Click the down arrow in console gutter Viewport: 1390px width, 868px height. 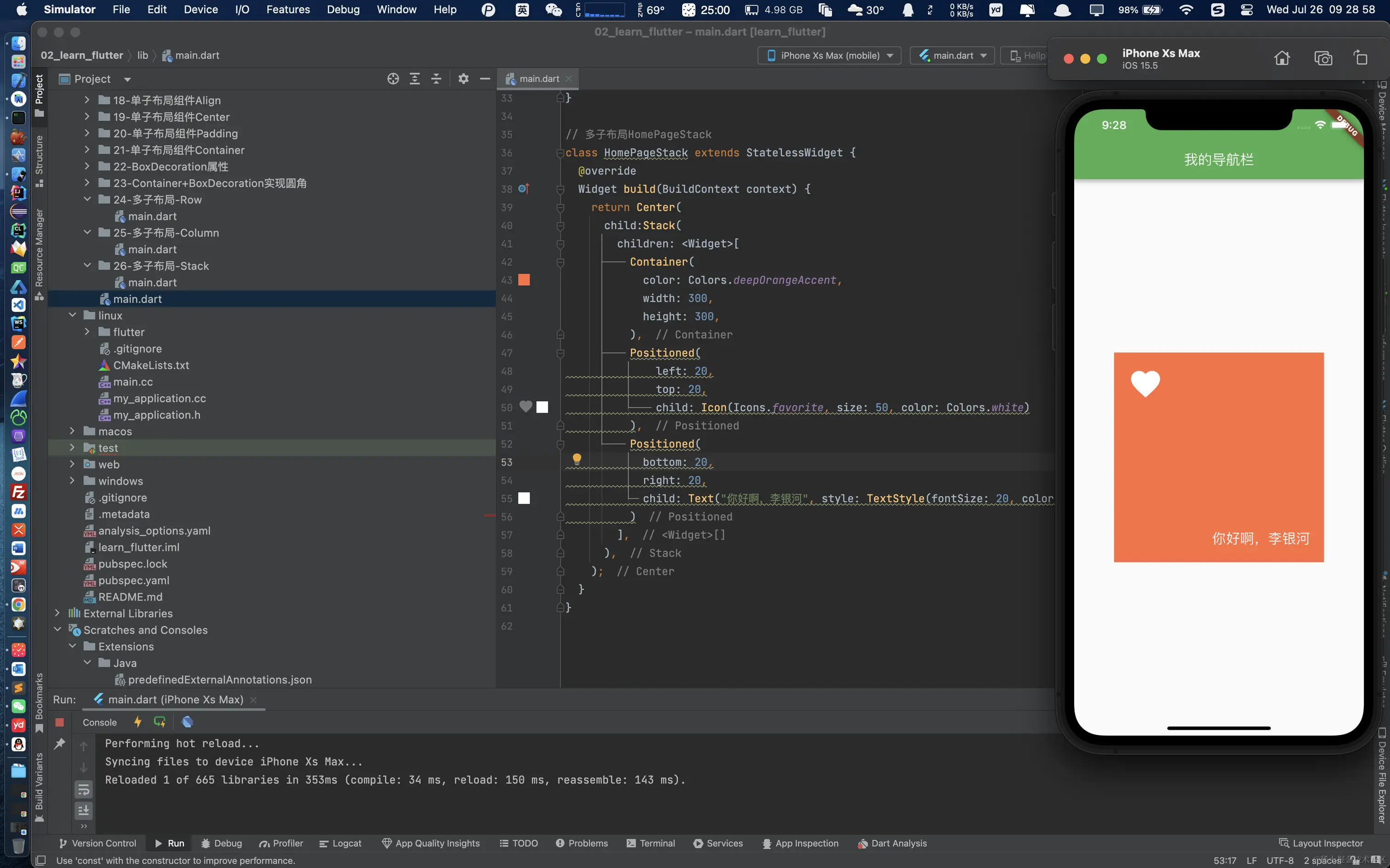tap(84, 768)
